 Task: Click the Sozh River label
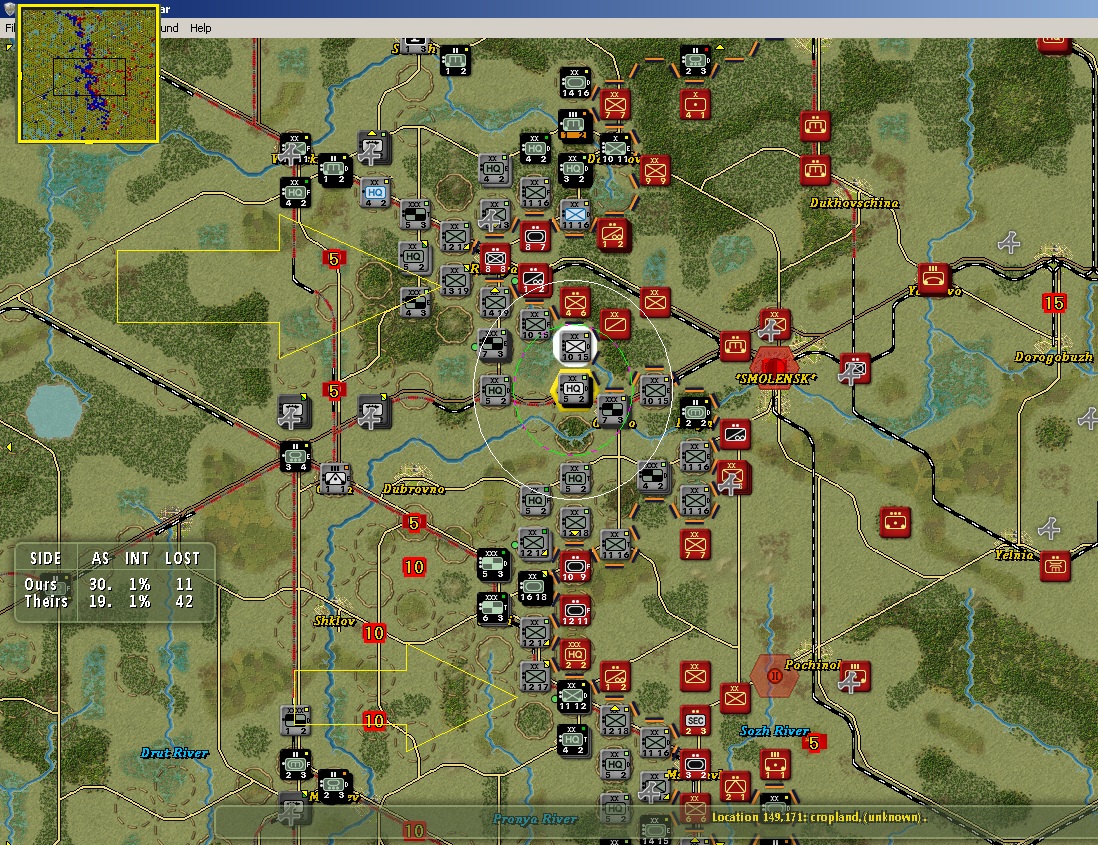775,731
